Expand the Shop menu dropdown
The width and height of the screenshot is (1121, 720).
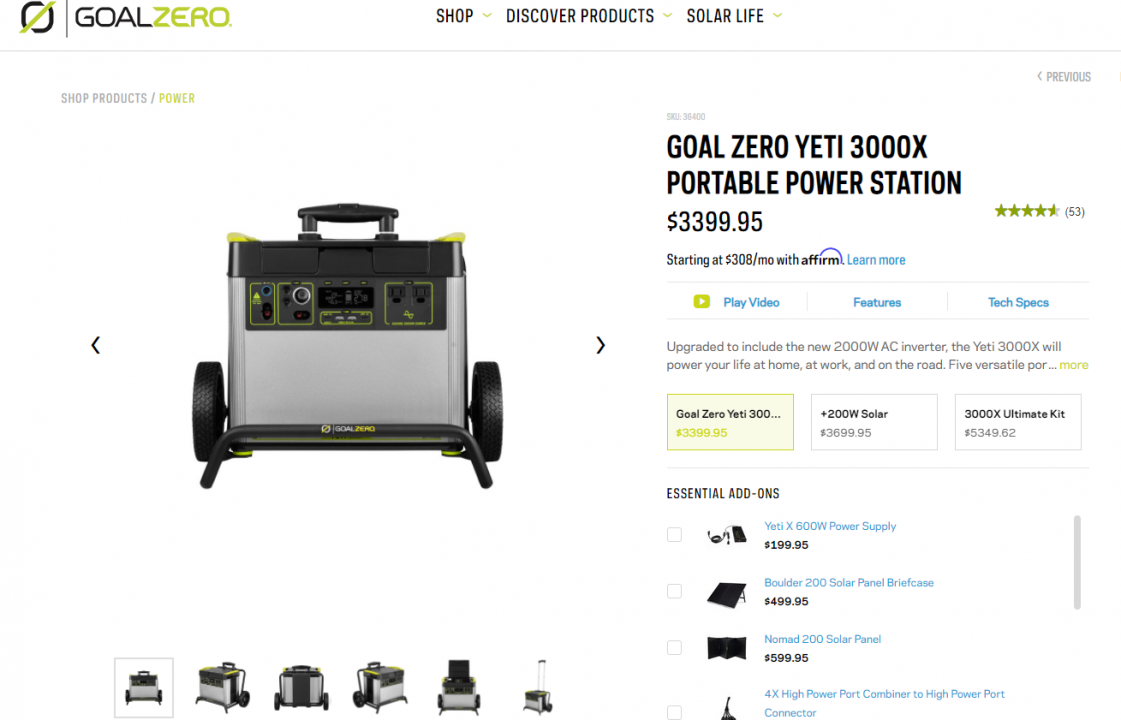click(x=463, y=16)
